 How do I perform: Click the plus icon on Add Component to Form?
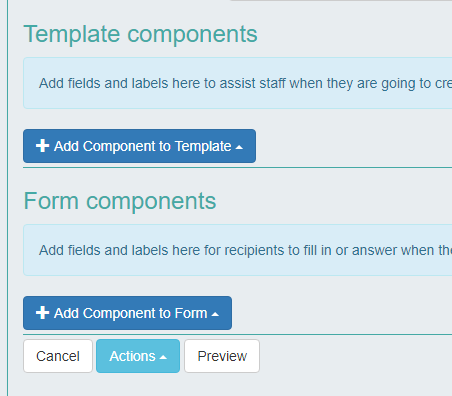tap(42, 313)
